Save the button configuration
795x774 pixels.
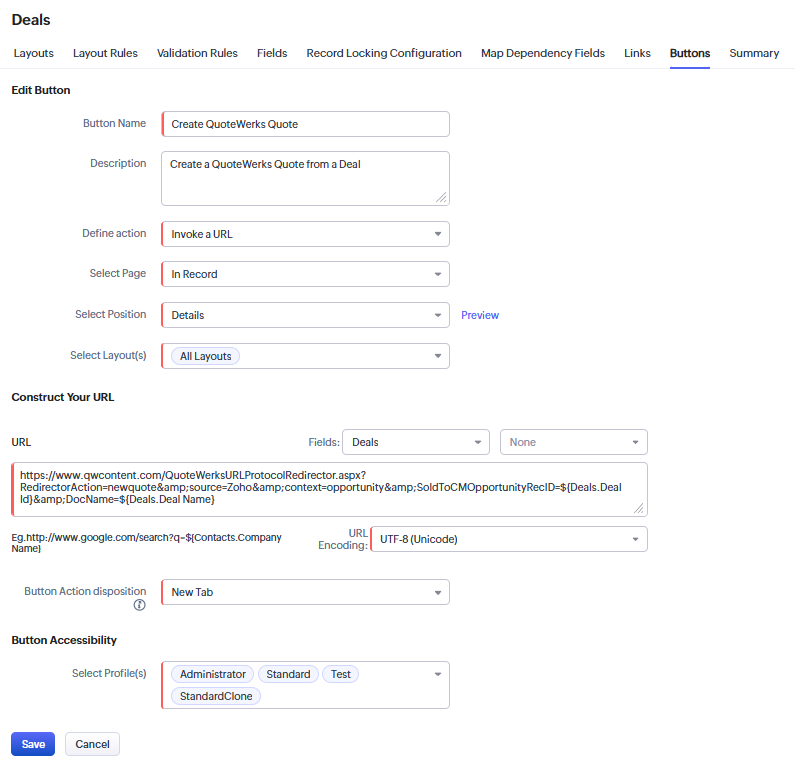(x=33, y=745)
